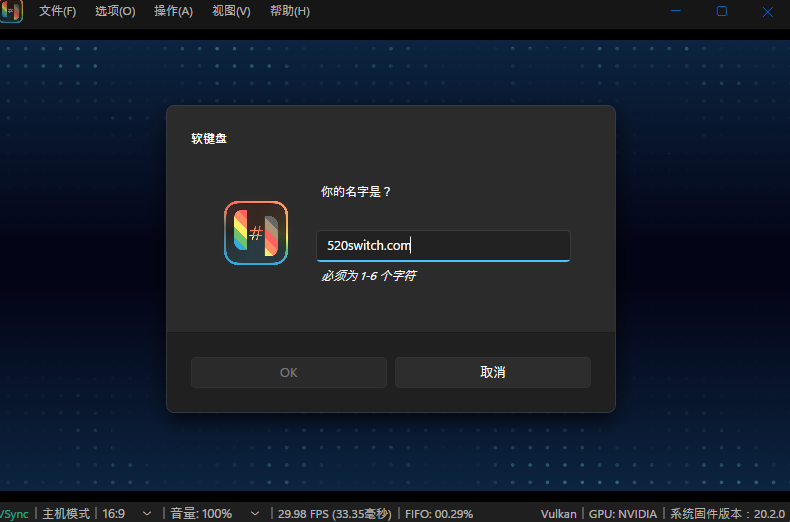
Task: Open the 文件(F) menu
Action: point(57,12)
